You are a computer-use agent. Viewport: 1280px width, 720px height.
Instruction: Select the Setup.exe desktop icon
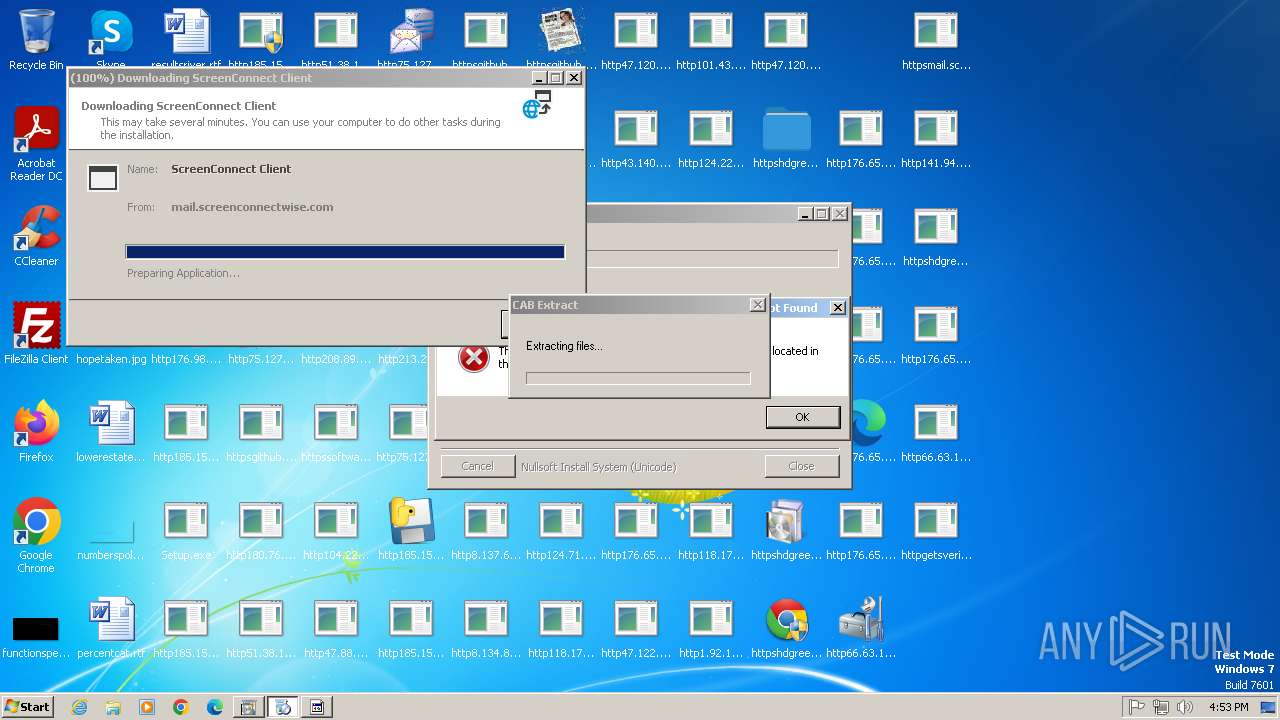(186, 530)
